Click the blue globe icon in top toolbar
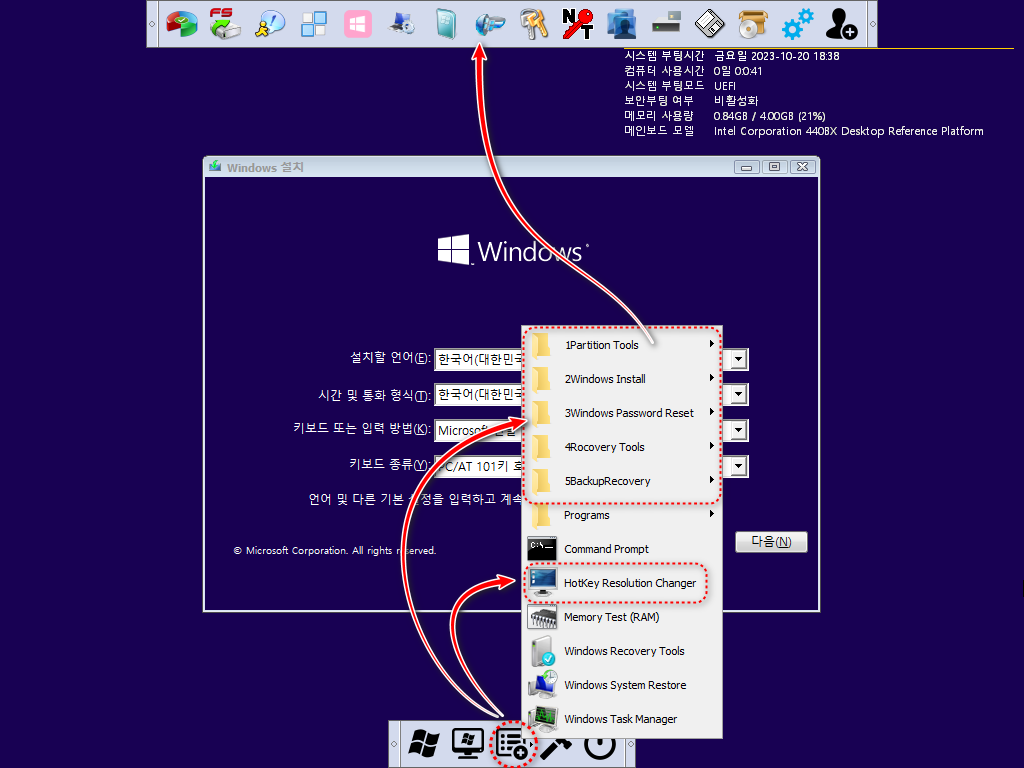The image size is (1024, 768). [x=490, y=24]
